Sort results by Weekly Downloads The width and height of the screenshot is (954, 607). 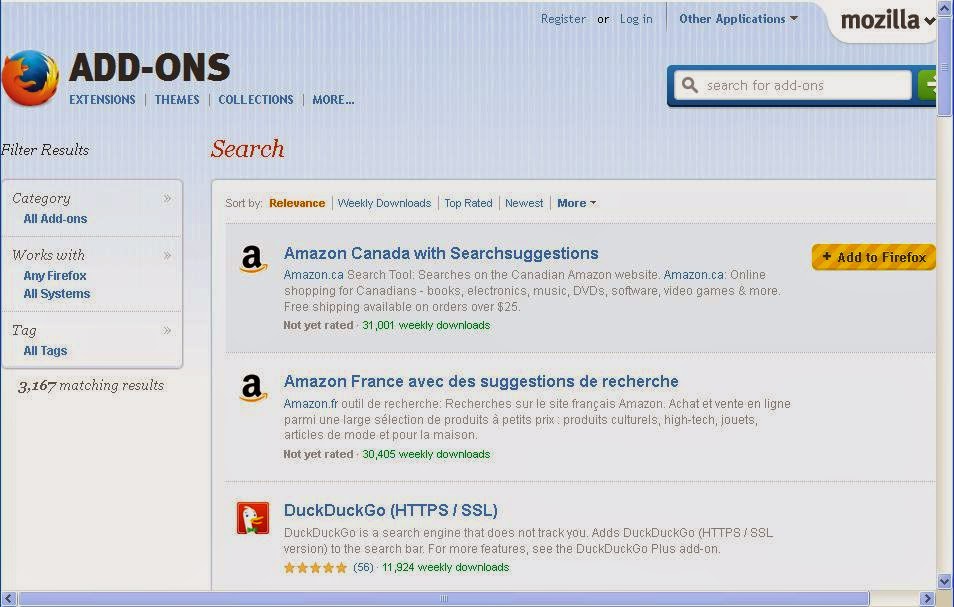[x=384, y=203]
